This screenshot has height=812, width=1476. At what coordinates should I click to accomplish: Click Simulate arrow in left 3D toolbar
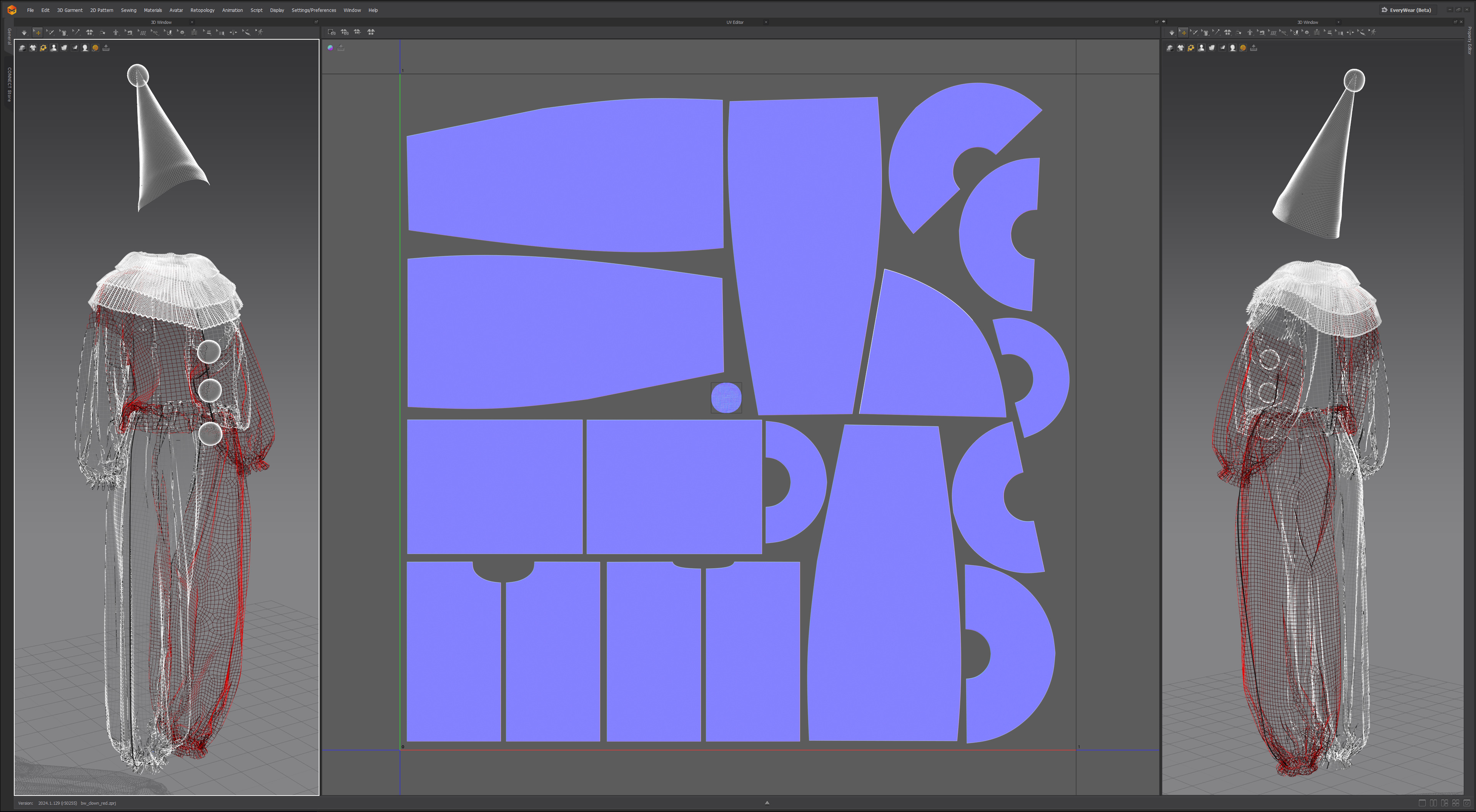(24, 33)
